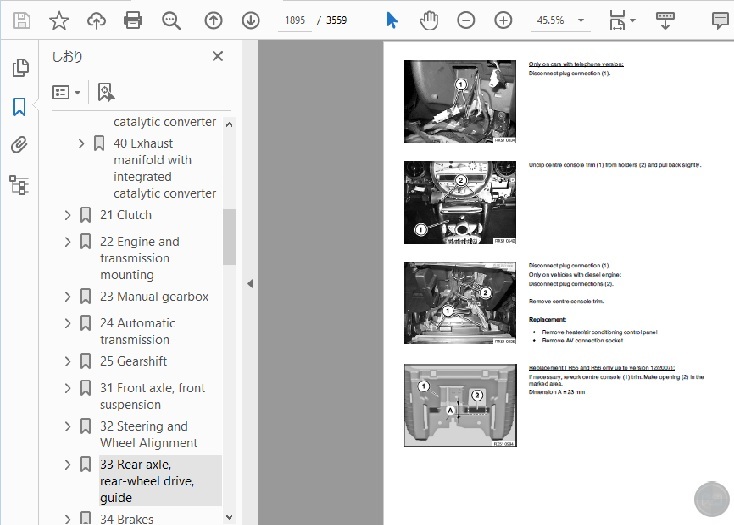
Task: Bookmark document with the star icon
Action: tap(59, 21)
